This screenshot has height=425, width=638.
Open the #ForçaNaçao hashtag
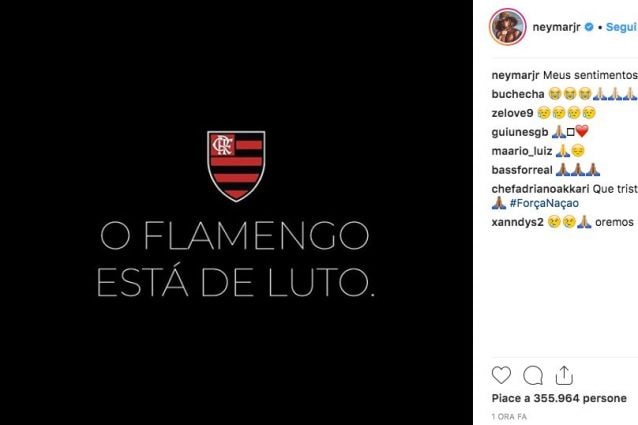pyautogui.click(x=544, y=203)
